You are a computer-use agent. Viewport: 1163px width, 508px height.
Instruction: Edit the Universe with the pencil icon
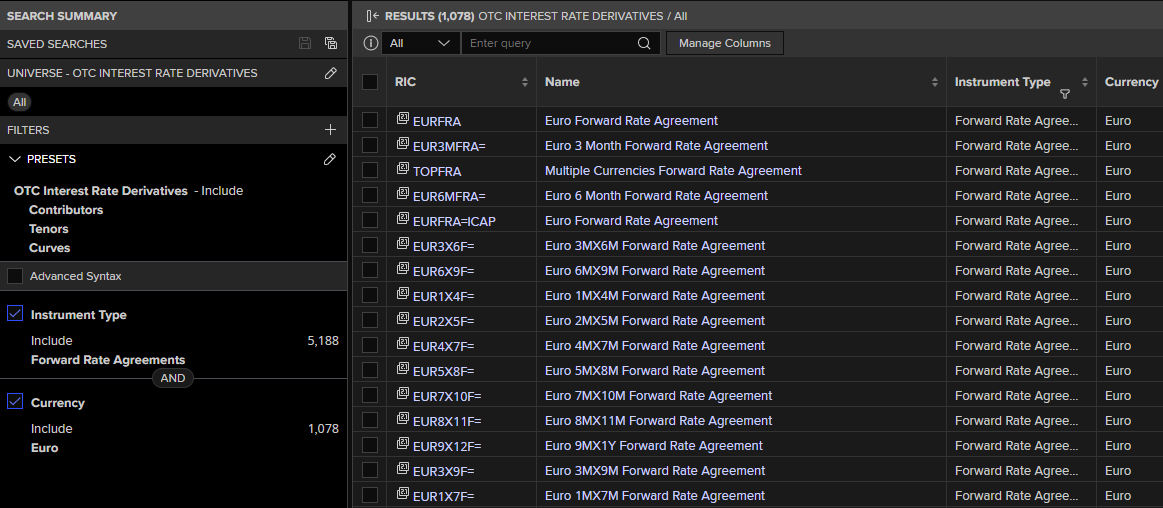[x=331, y=73]
